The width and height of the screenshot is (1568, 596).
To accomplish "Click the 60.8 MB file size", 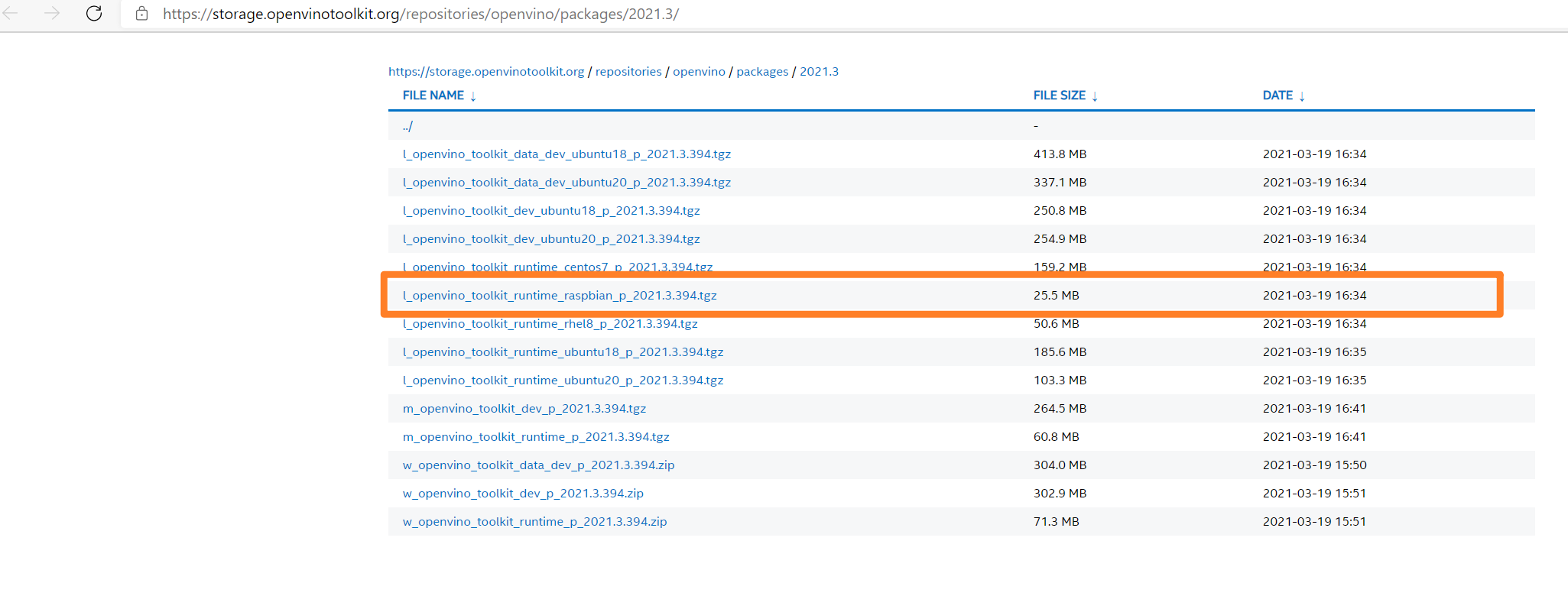I will [1057, 437].
